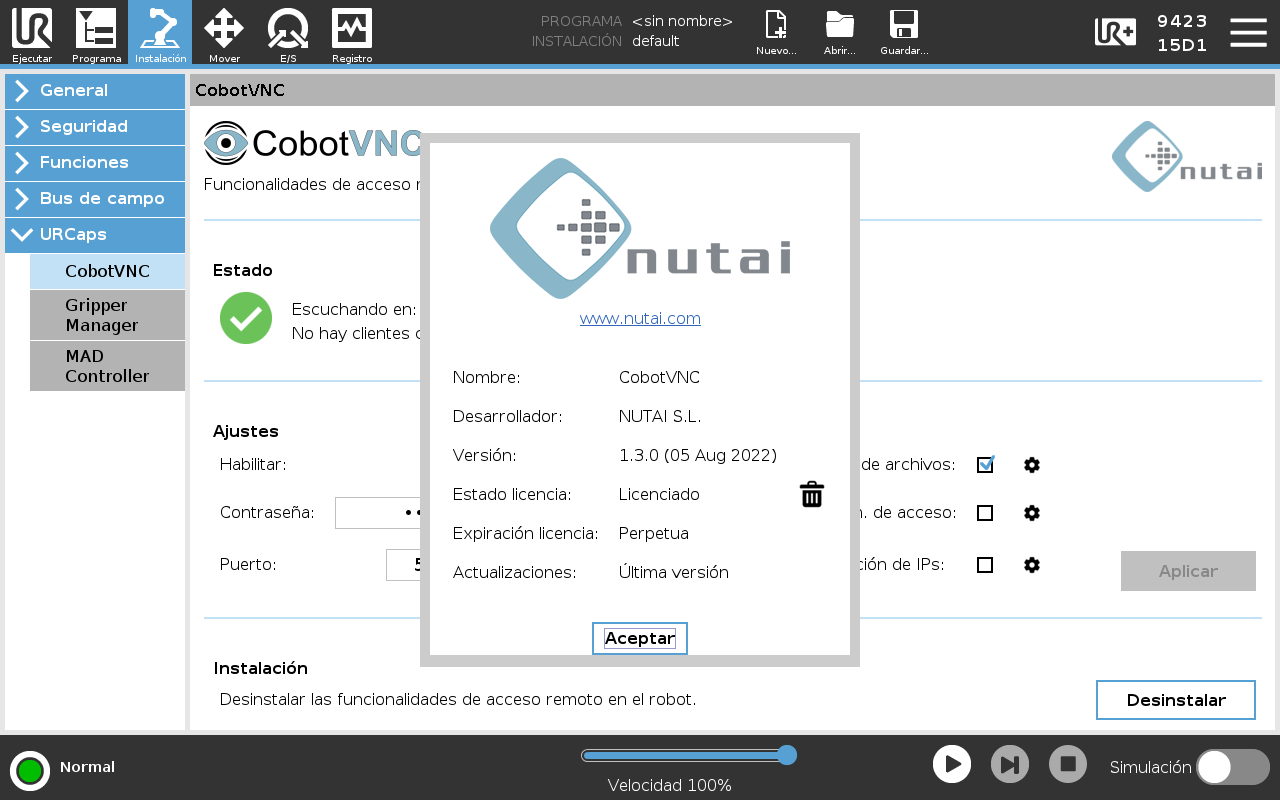Adjust the Velocidad speed slider handle
The height and width of the screenshot is (800, 1280).
787,755
